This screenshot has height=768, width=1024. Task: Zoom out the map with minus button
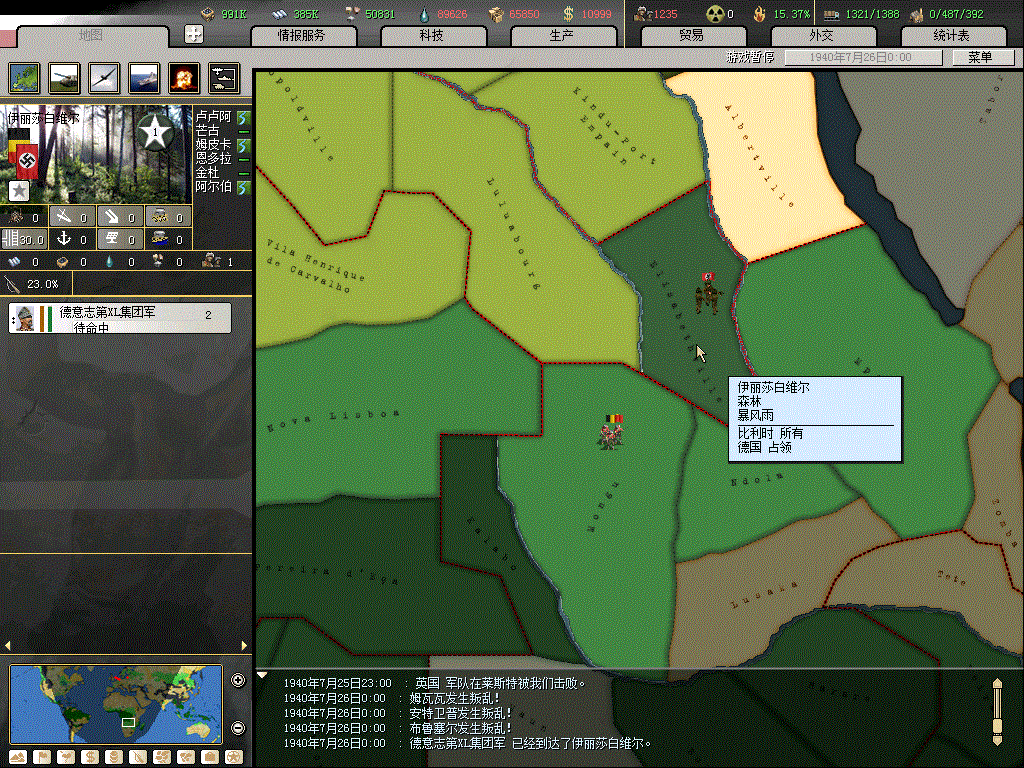pyautogui.click(x=238, y=728)
